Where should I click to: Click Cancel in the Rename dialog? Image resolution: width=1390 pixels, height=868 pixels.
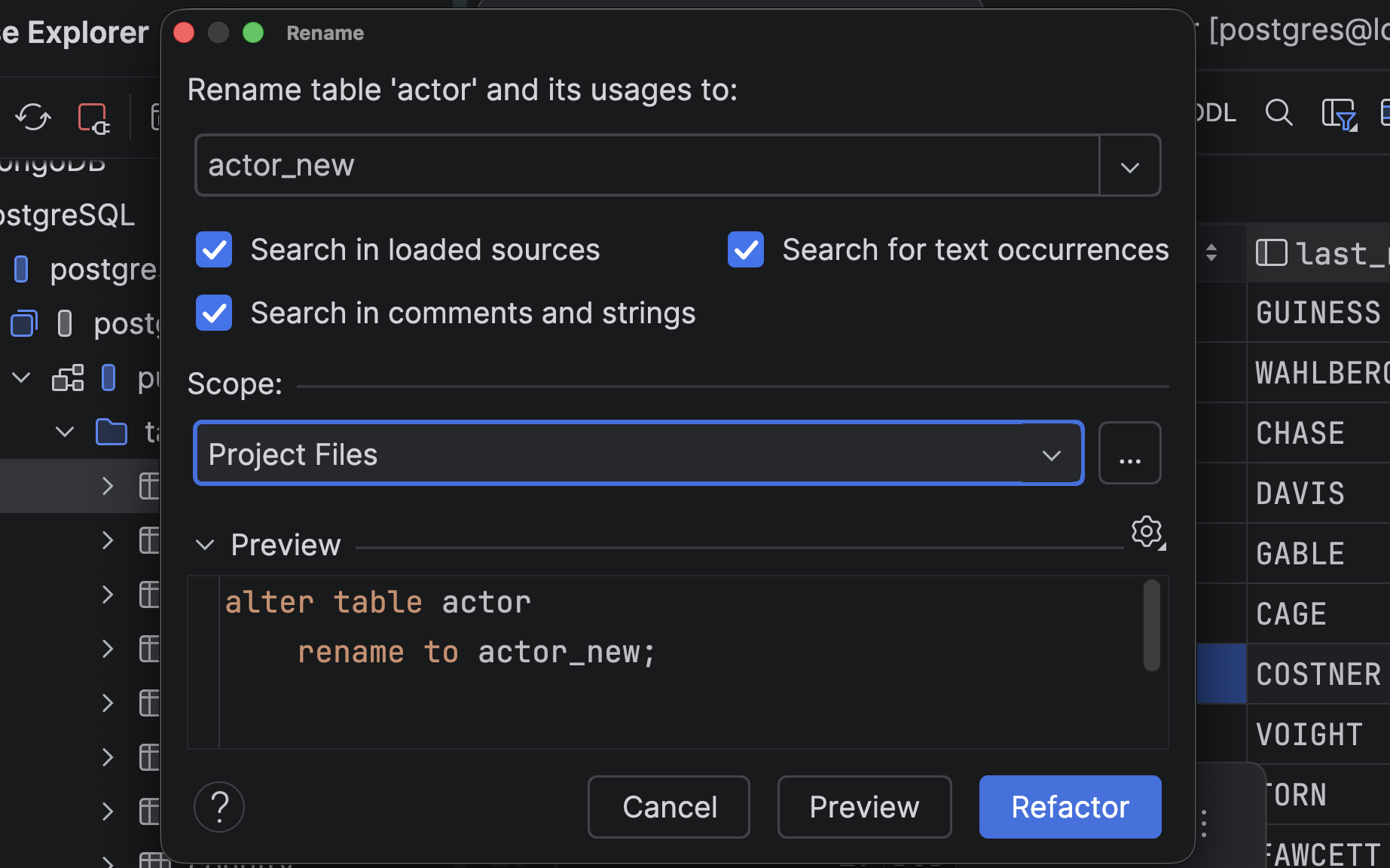pyautogui.click(x=669, y=807)
